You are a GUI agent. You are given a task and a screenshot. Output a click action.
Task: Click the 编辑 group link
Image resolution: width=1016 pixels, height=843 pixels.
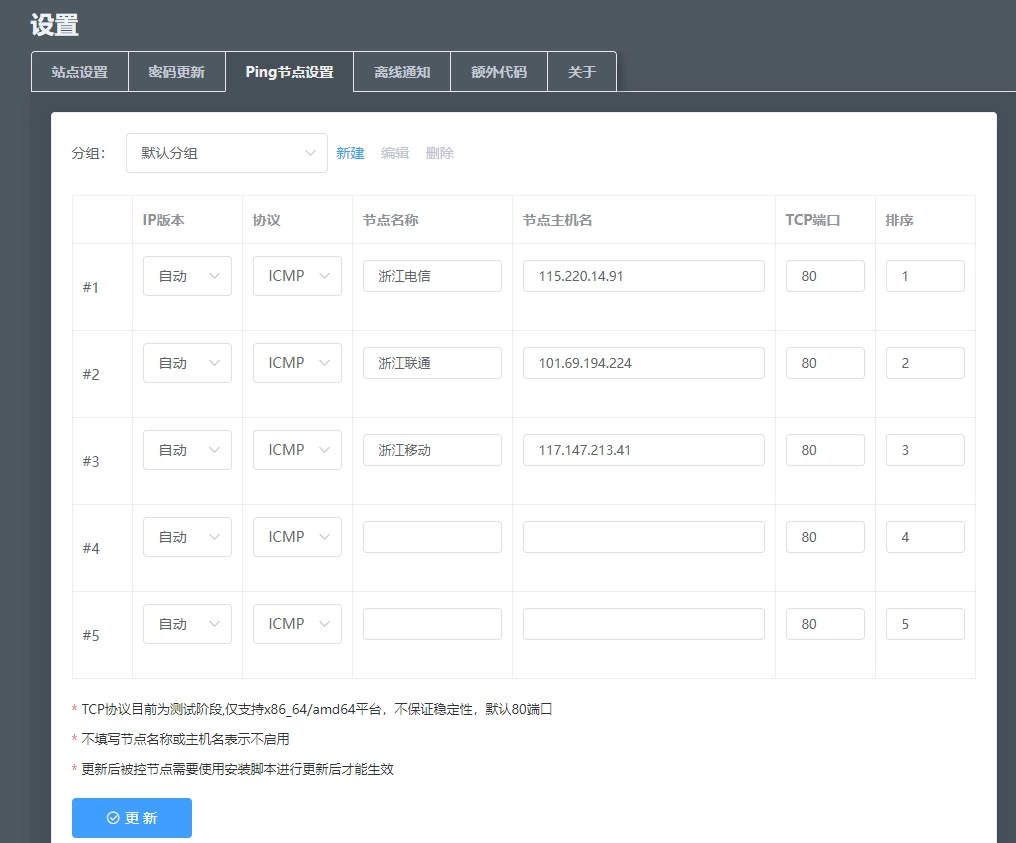[395, 153]
